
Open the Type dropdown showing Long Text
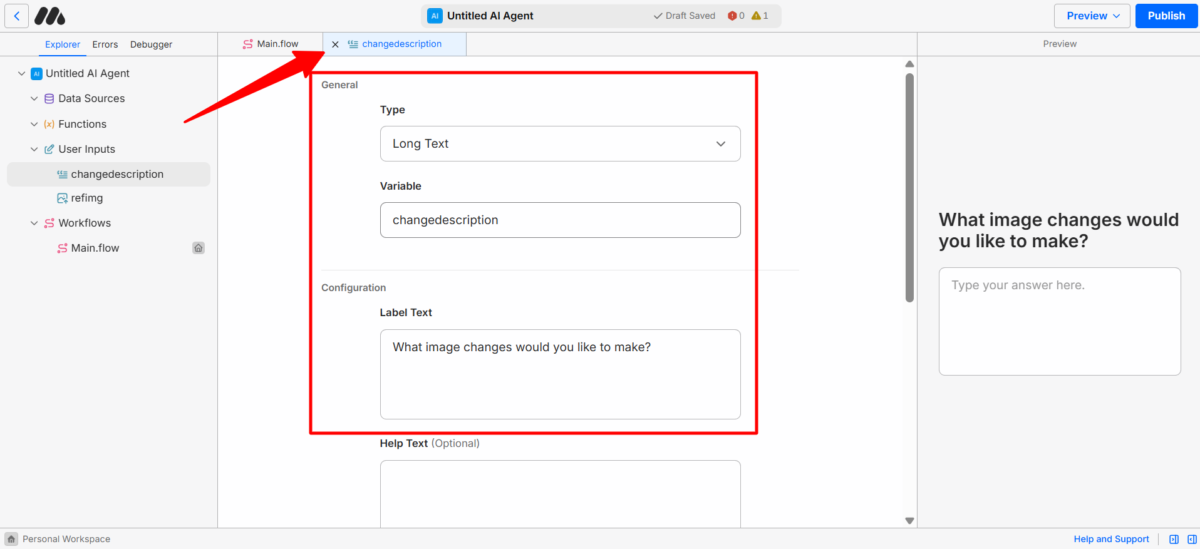coord(560,144)
